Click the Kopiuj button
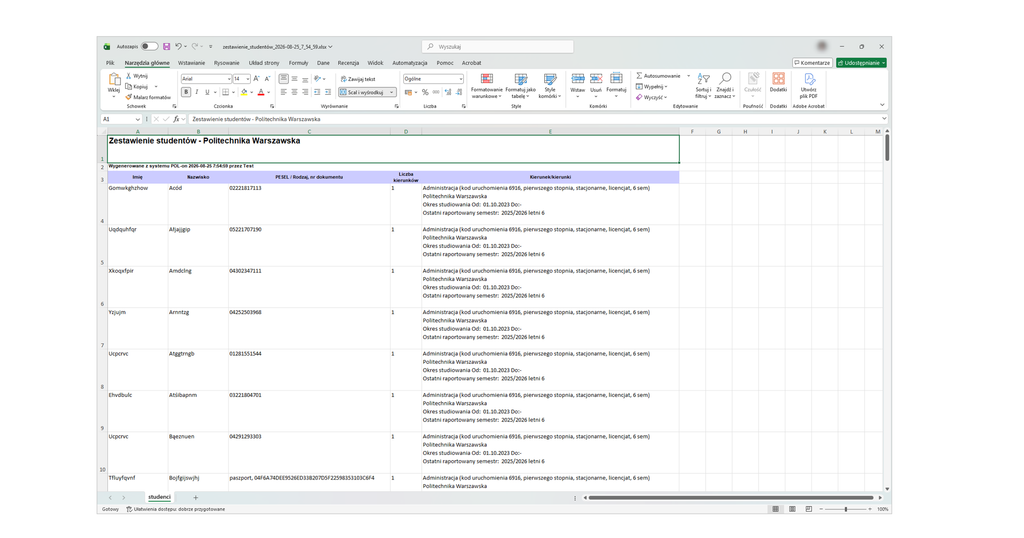This screenshot has width=1024, height=538. 137,86
